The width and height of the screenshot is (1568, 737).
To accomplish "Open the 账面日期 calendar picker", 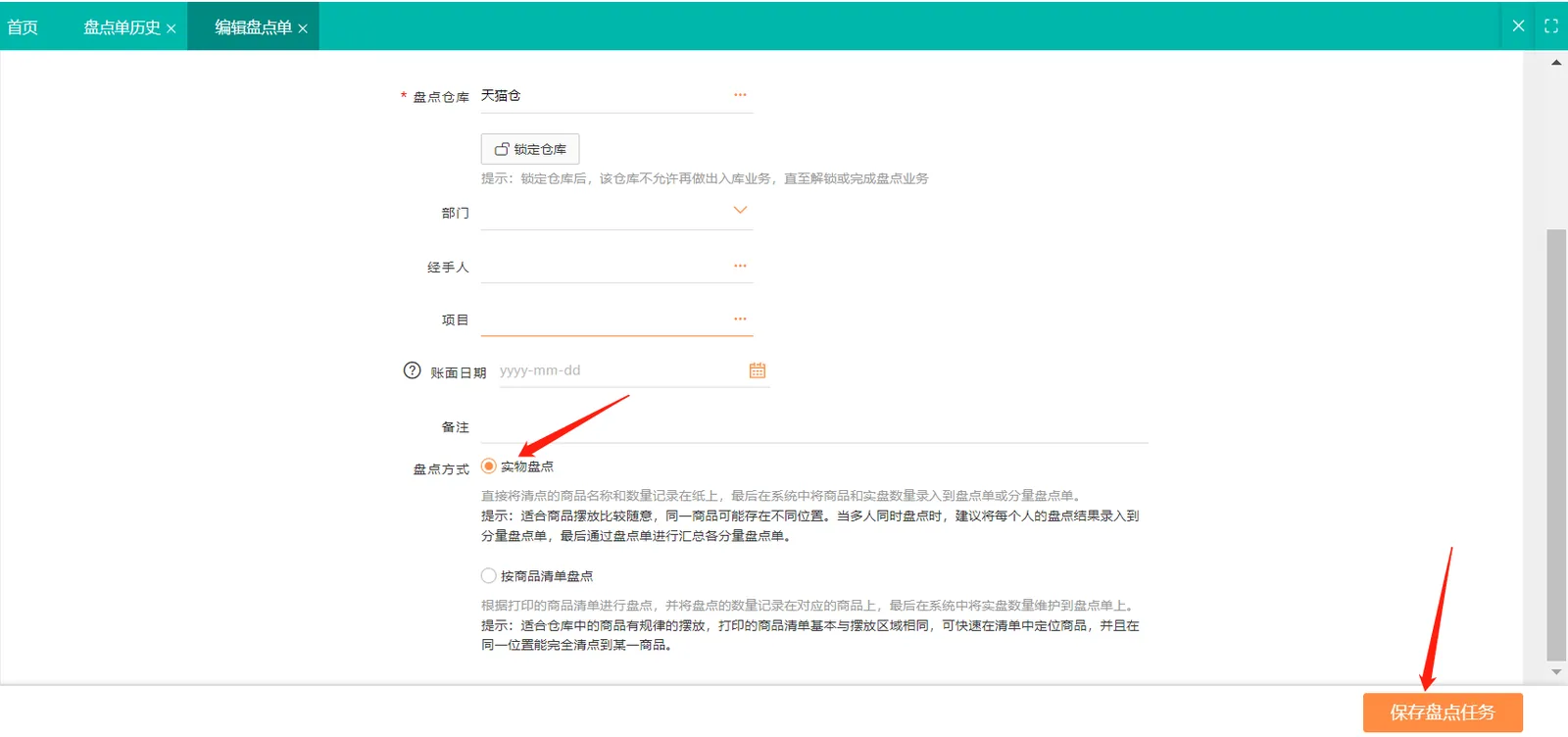I will (758, 370).
